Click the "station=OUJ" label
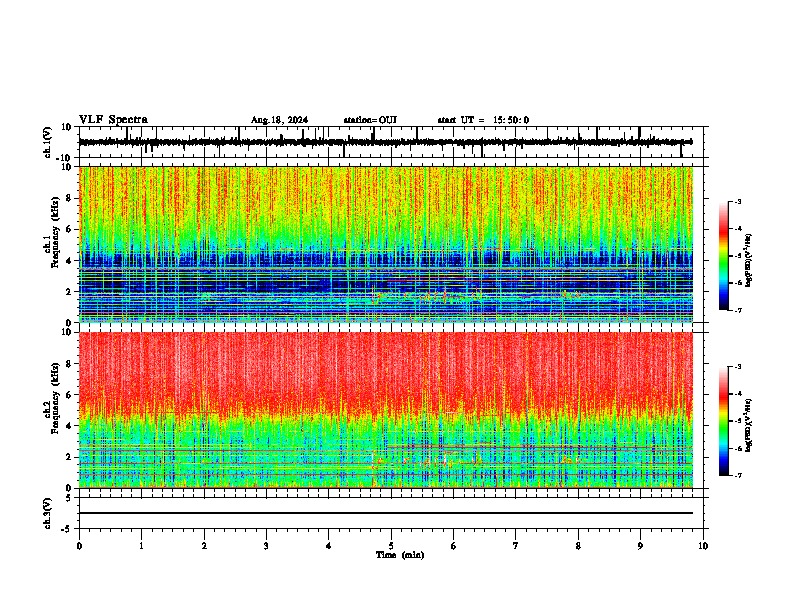Image resolution: width=792 pixels, height=612 pixels. 370,120
